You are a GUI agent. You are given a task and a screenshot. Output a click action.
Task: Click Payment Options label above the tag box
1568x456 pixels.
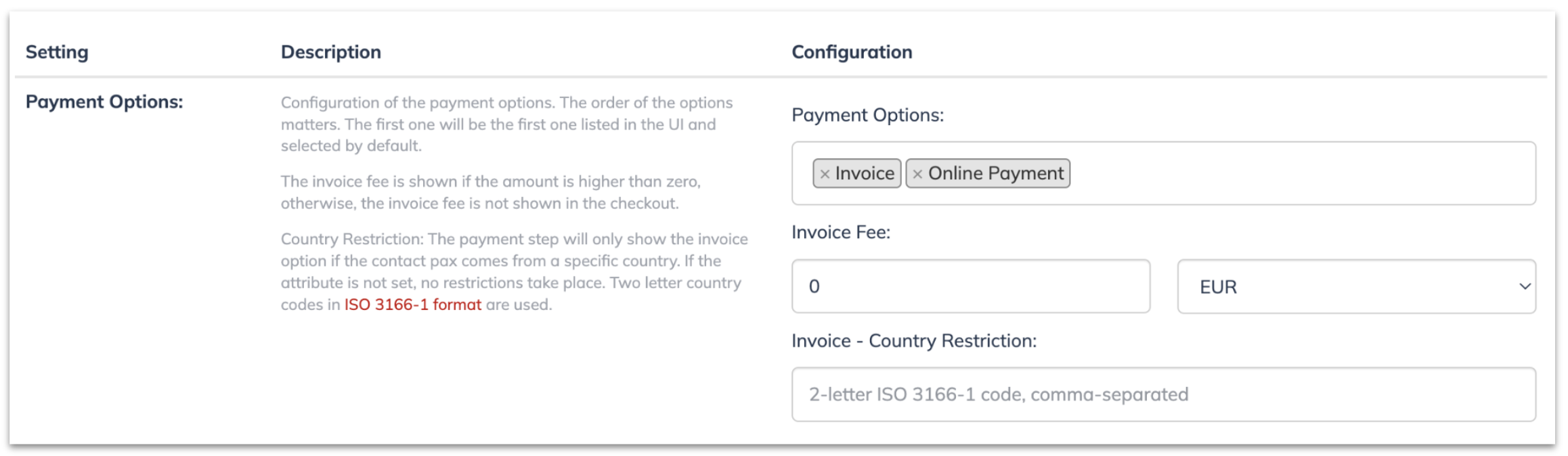click(867, 115)
